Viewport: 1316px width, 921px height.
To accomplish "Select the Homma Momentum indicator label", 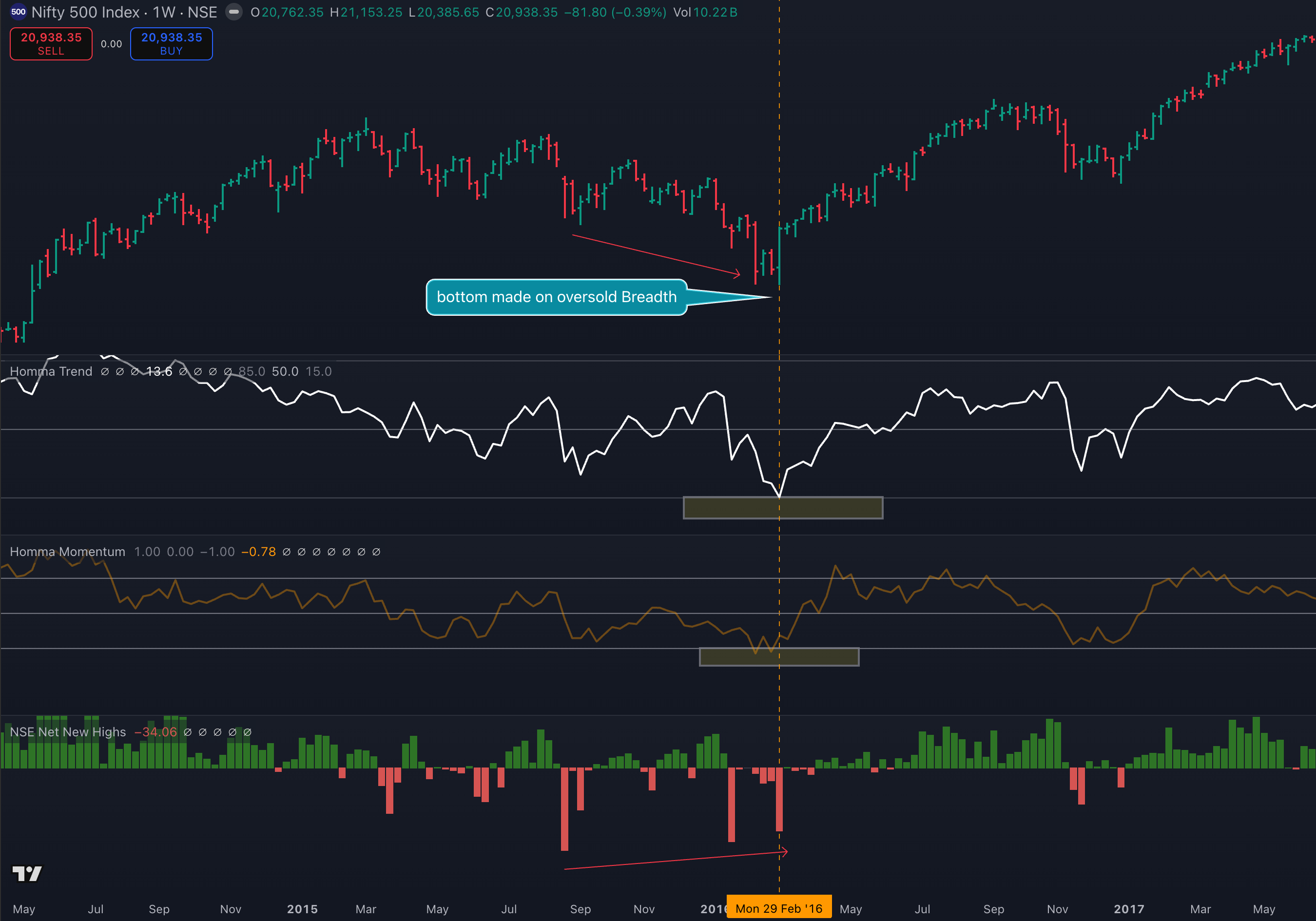I will (x=68, y=551).
